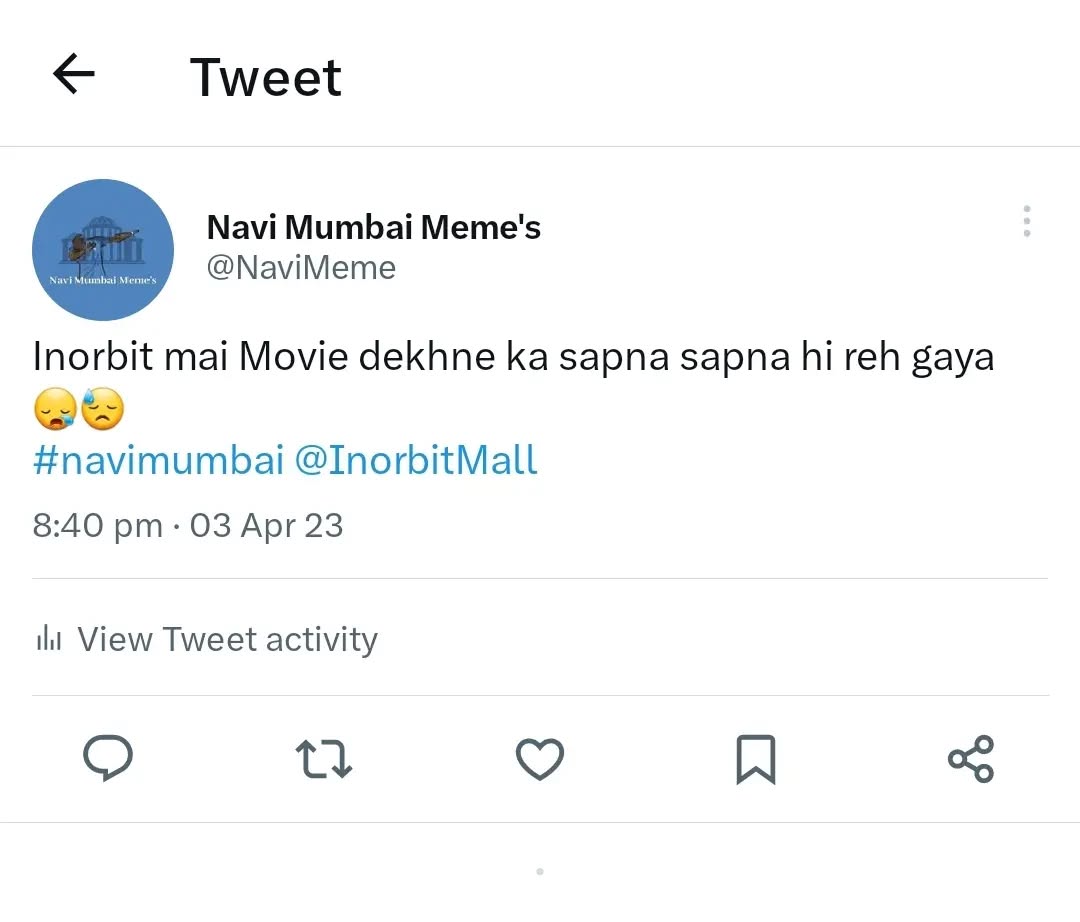Image resolution: width=1080 pixels, height=922 pixels.
Task: Open the three-dot more options menu
Action: pos(1026,221)
